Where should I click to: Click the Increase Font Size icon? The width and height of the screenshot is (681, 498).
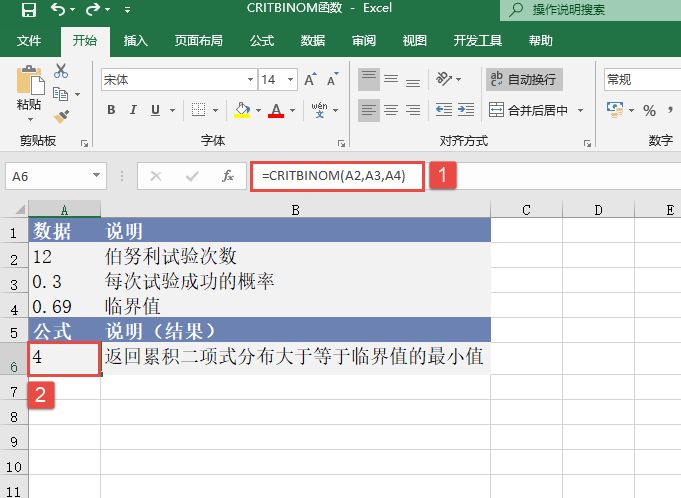point(309,80)
